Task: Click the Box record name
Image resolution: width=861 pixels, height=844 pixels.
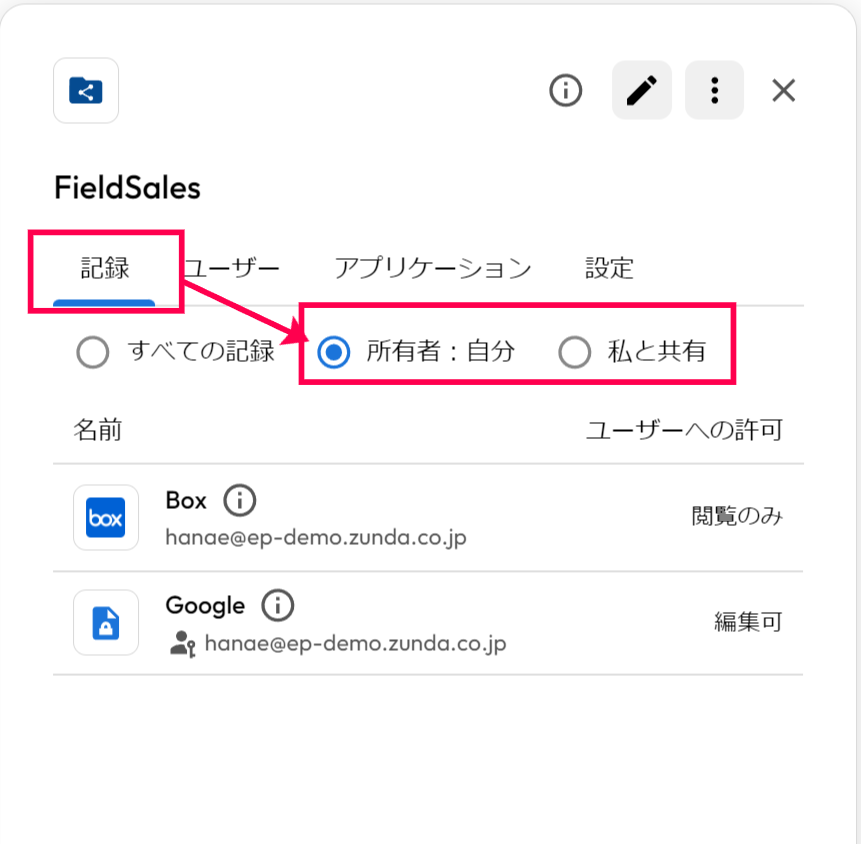Action: [186, 501]
